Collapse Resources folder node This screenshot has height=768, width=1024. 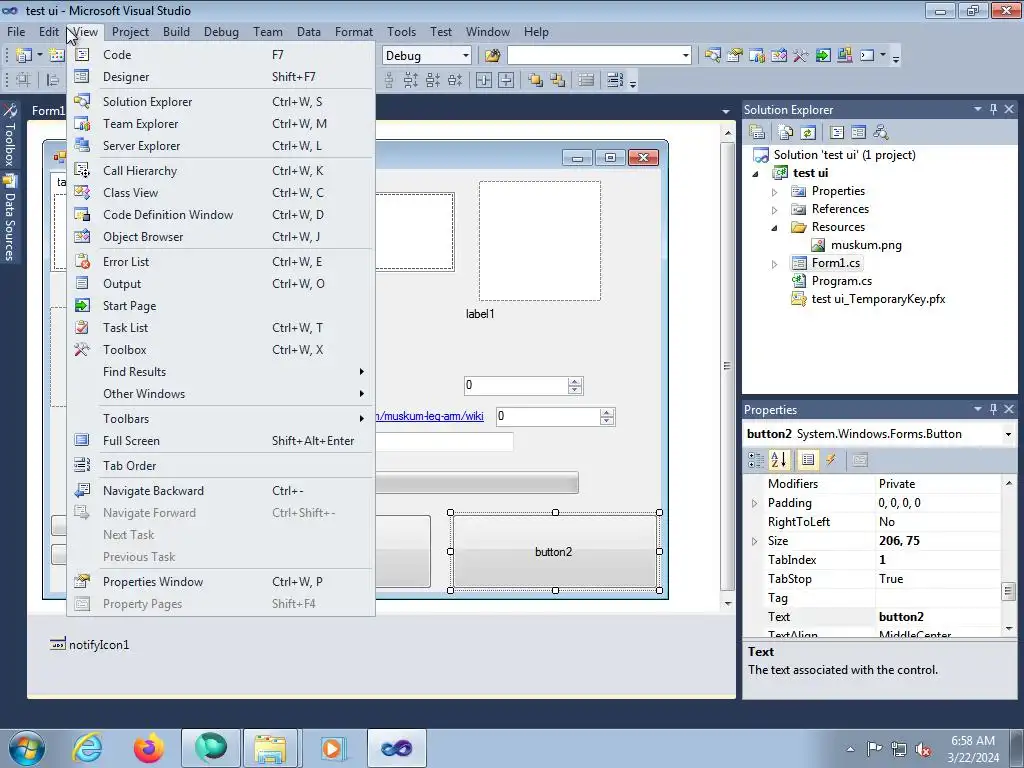775,228
